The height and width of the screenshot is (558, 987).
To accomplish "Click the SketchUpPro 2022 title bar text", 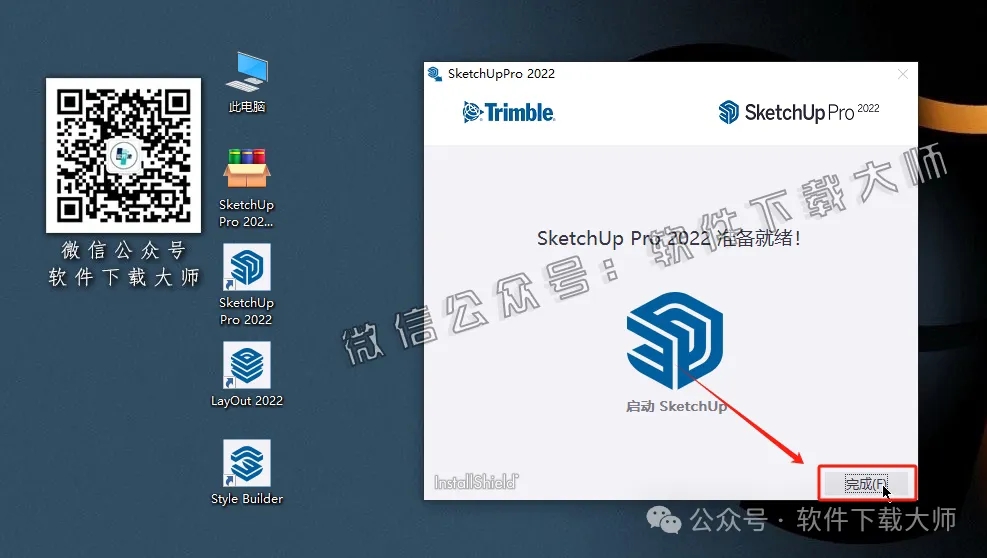I will (x=501, y=74).
